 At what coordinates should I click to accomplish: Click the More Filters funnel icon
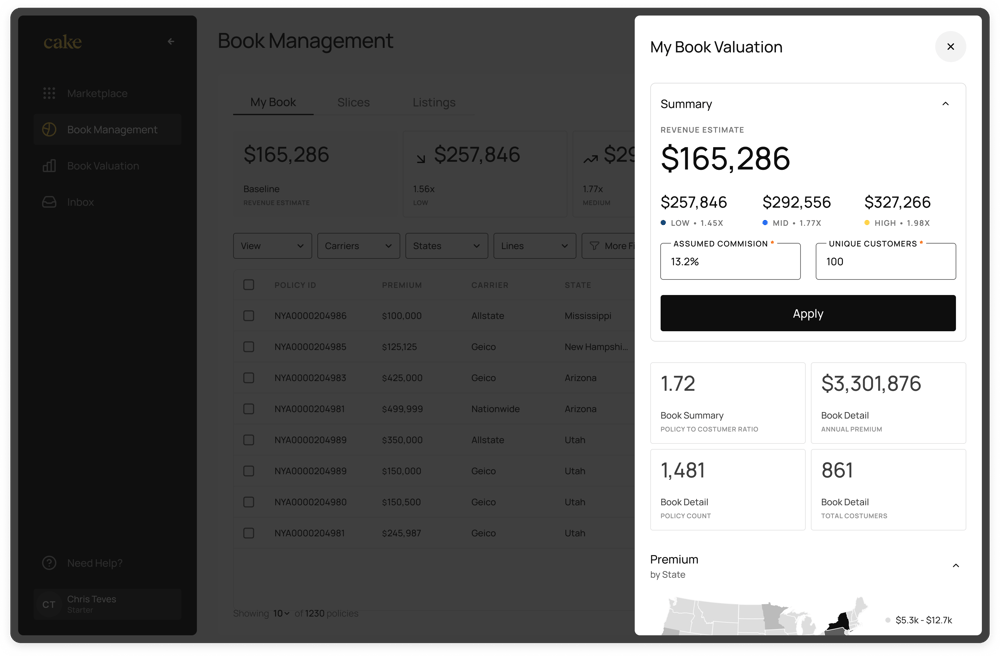coord(594,246)
